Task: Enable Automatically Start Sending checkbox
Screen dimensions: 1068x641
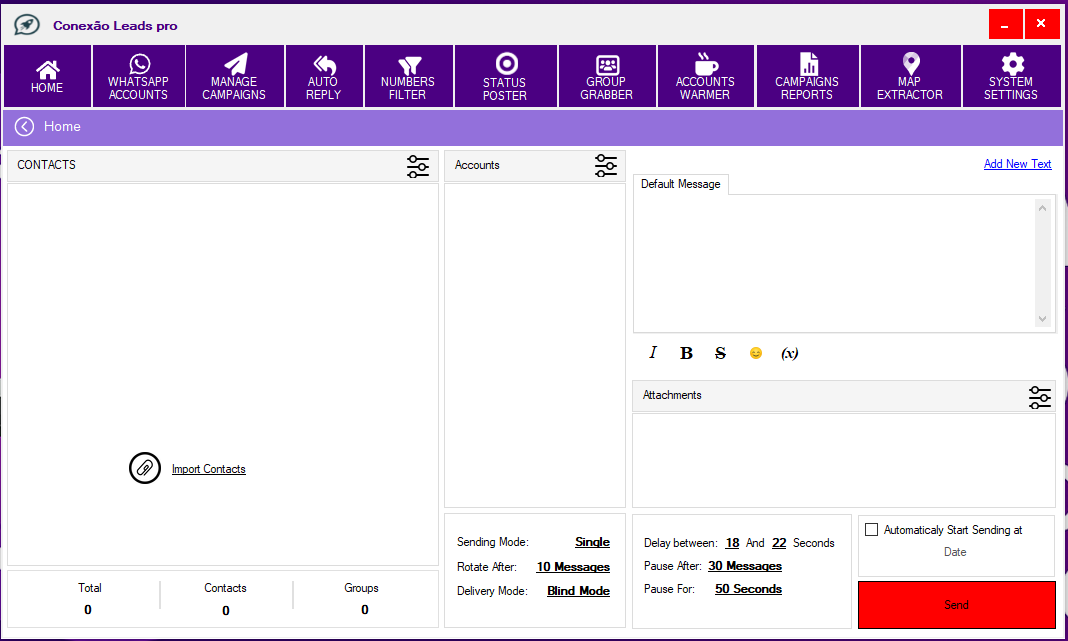Action: 871,530
